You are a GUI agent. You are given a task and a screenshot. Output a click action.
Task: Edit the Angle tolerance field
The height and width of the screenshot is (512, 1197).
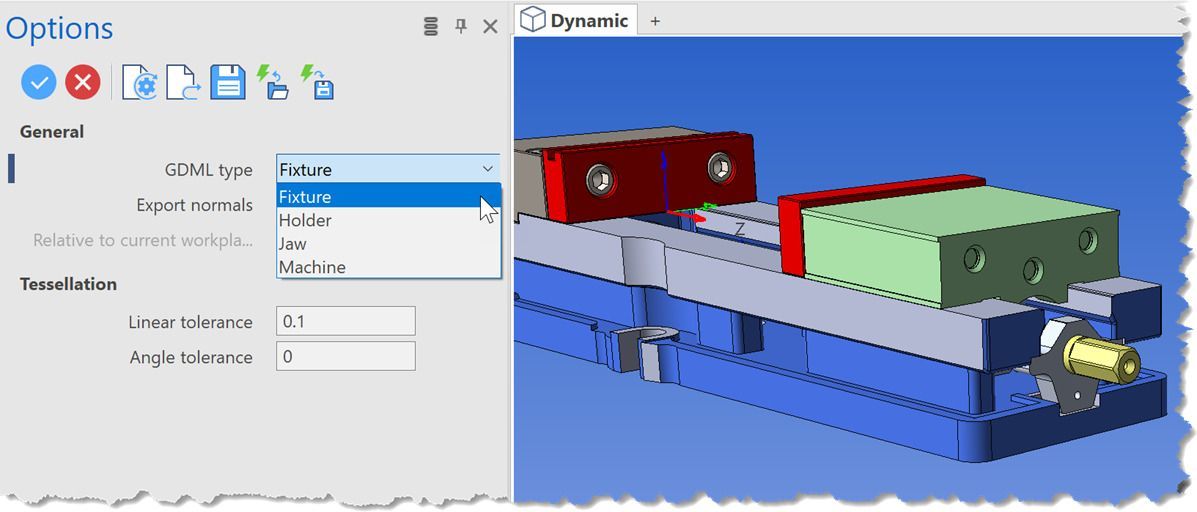[346, 356]
